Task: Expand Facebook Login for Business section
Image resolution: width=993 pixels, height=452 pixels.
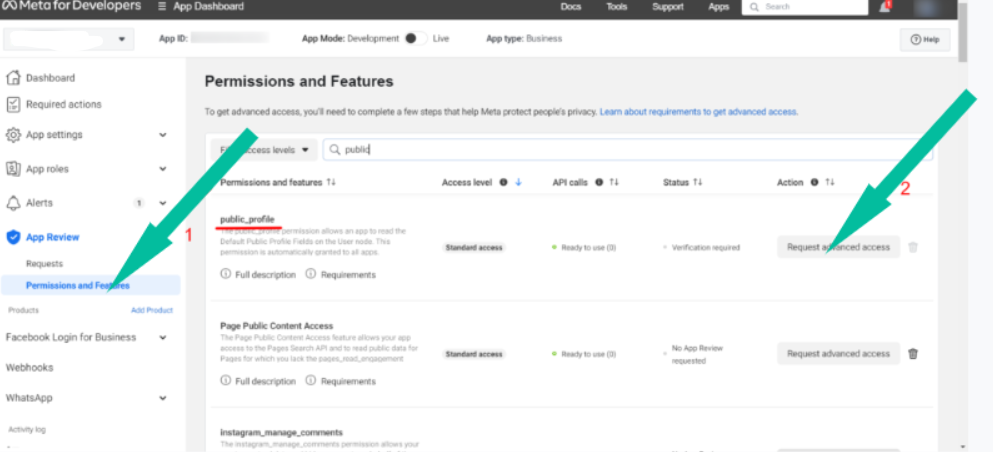Action: point(163,337)
